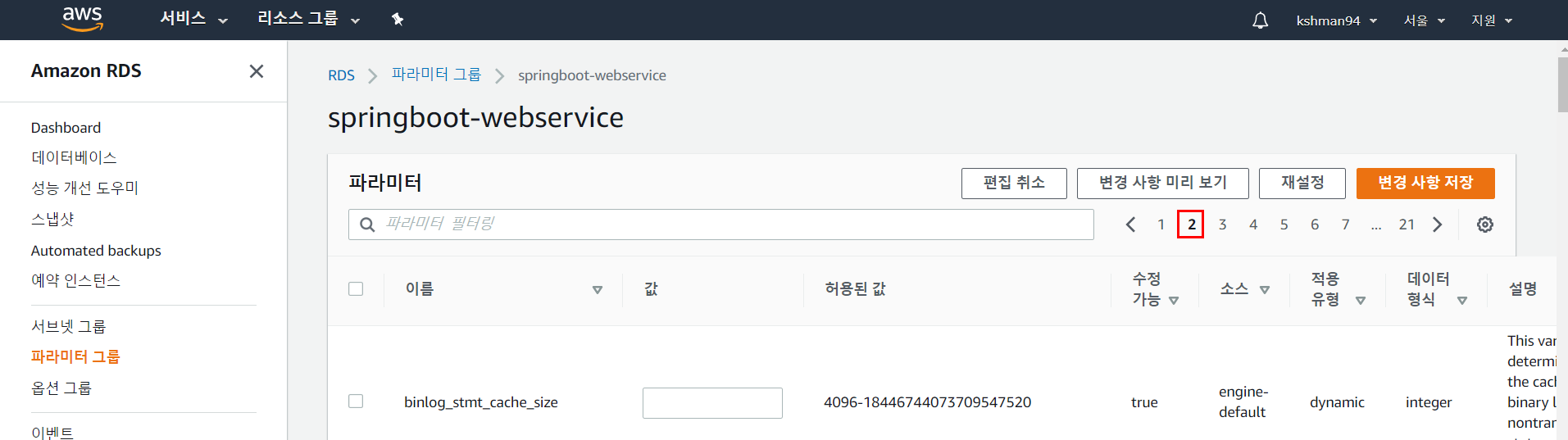Screen dimensions: 1568x440
Task: Open 데이터베이스 in the sidebar
Action: 74,157
